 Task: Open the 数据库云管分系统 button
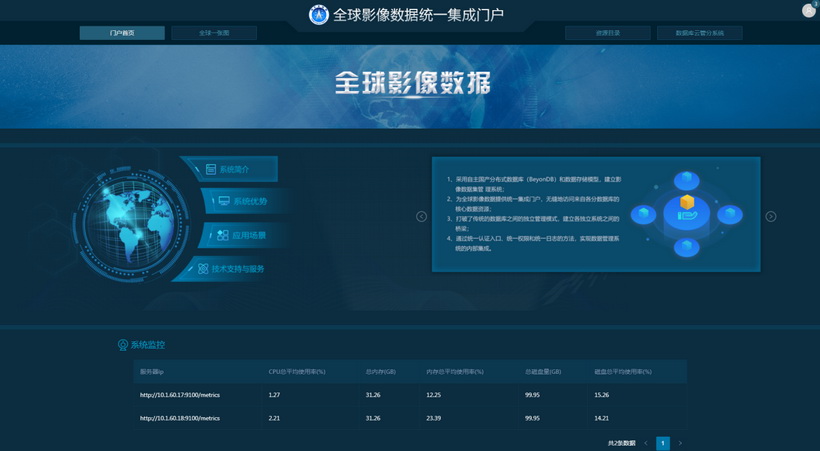click(699, 33)
